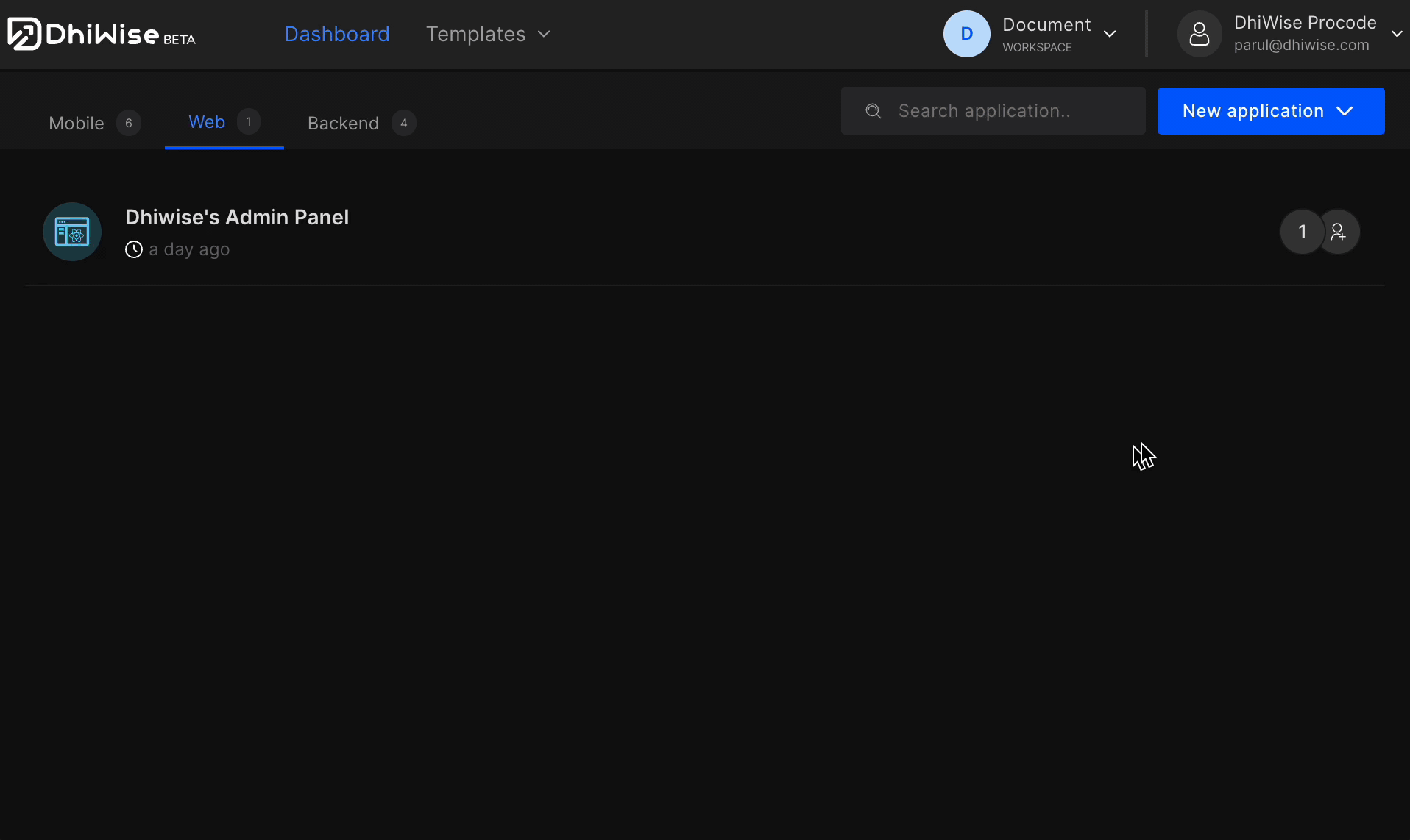This screenshot has width=1410, height=840.
Task: Click the WORKSPACE label text
Action: tap(1037, 47)
